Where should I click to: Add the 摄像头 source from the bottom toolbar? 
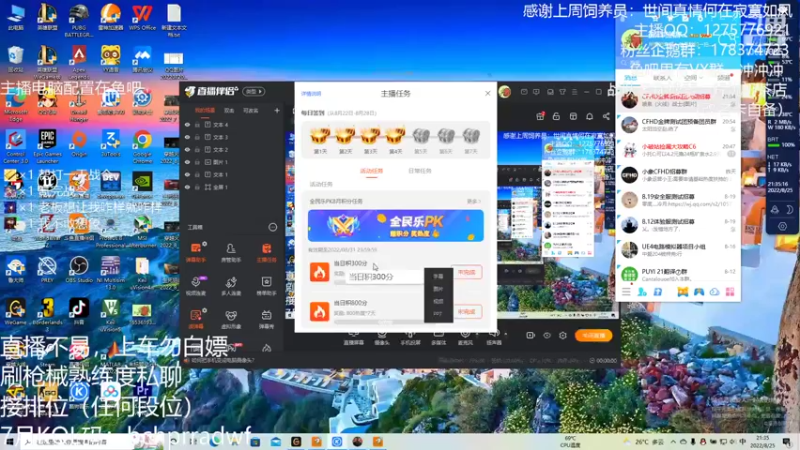coord(382,338)
